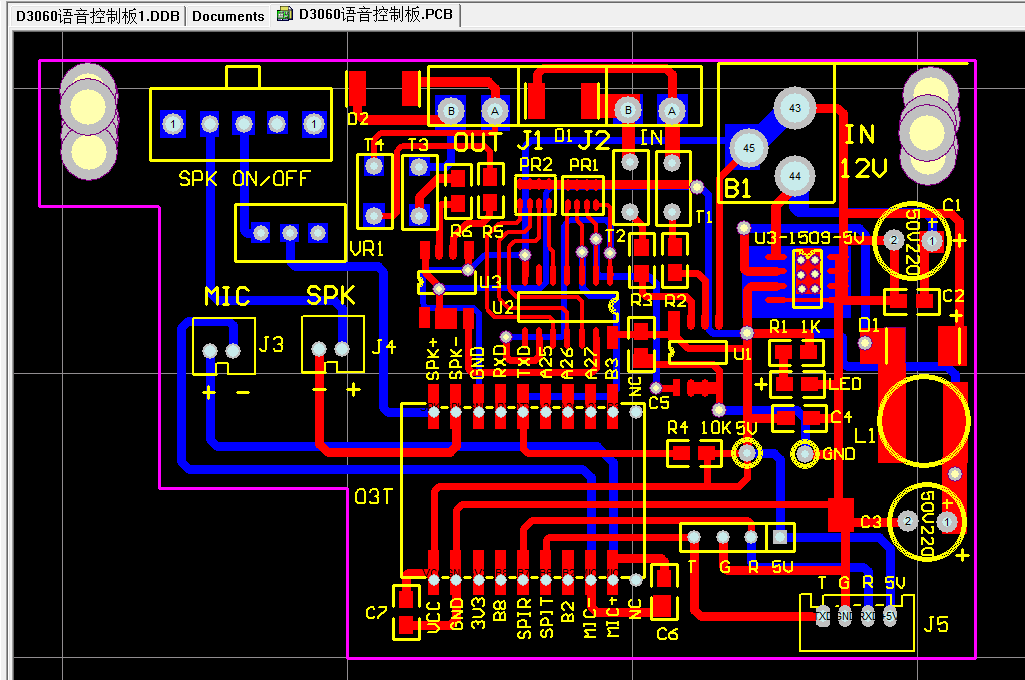Select the C7 capacitor footprint
The height and width of the screenshot is (680, 1025).
click(405, 613)
